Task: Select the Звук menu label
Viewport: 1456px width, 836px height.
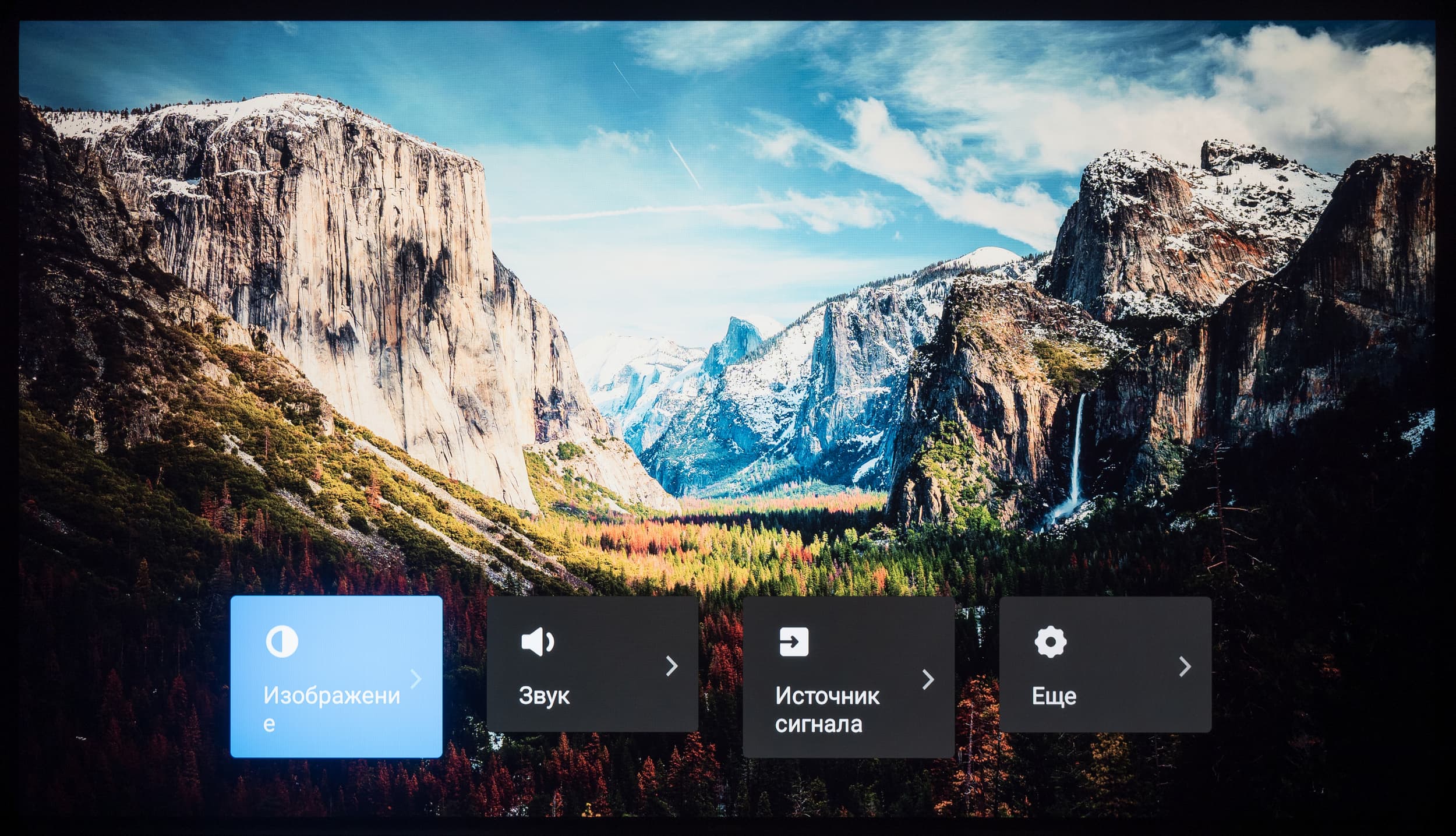Action: 544,696
